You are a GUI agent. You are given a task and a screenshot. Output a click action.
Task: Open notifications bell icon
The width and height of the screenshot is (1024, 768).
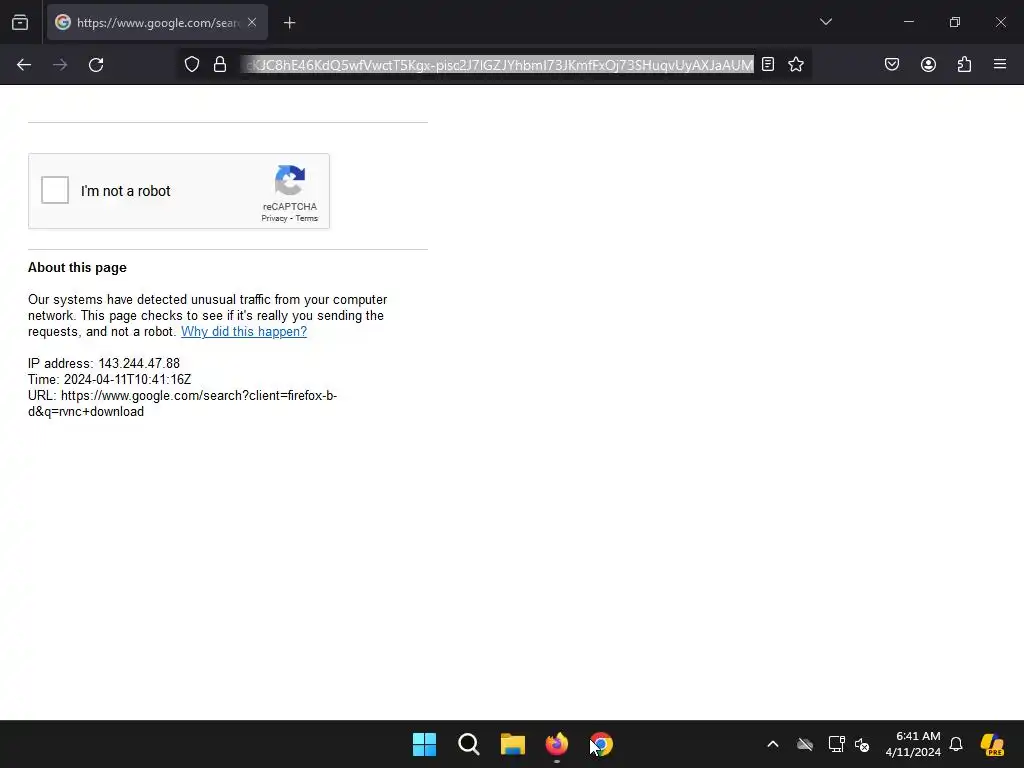956,744
